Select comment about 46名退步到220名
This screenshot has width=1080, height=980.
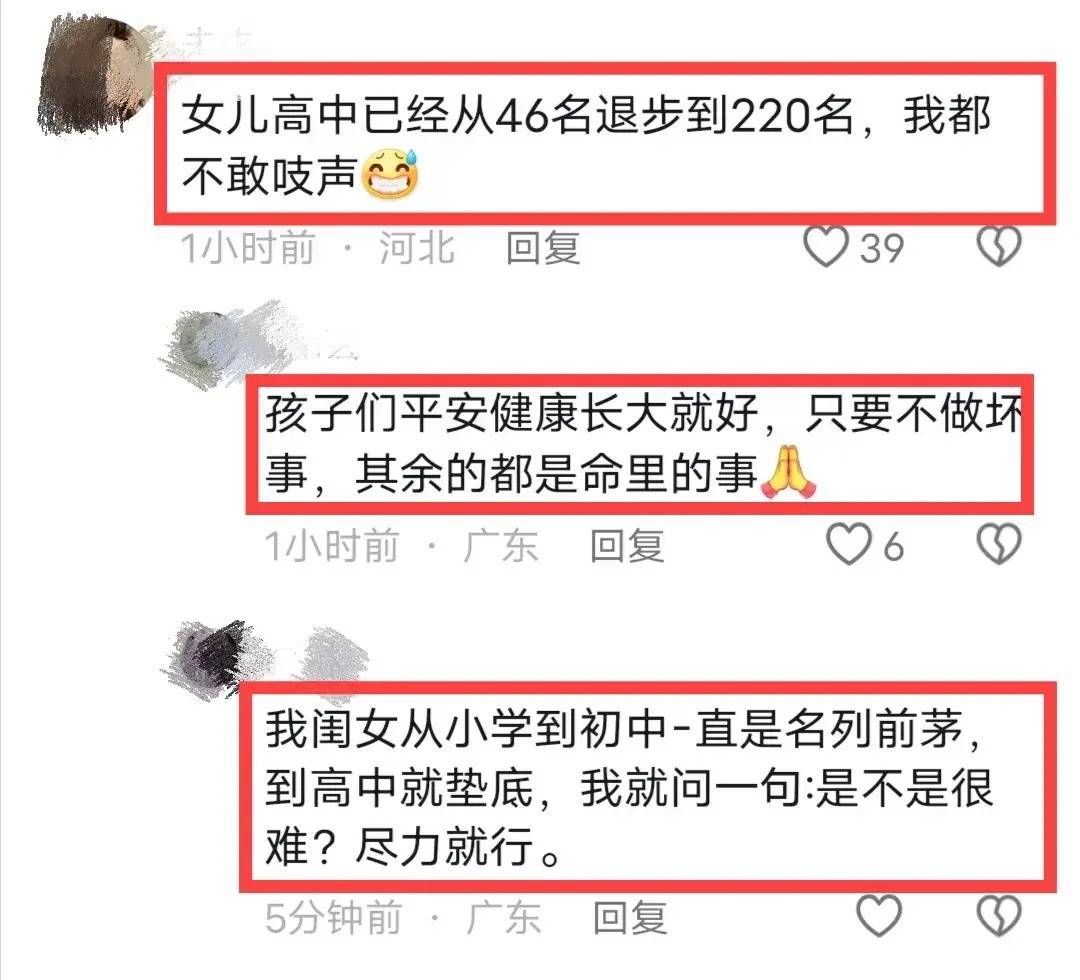click(605, 143)
